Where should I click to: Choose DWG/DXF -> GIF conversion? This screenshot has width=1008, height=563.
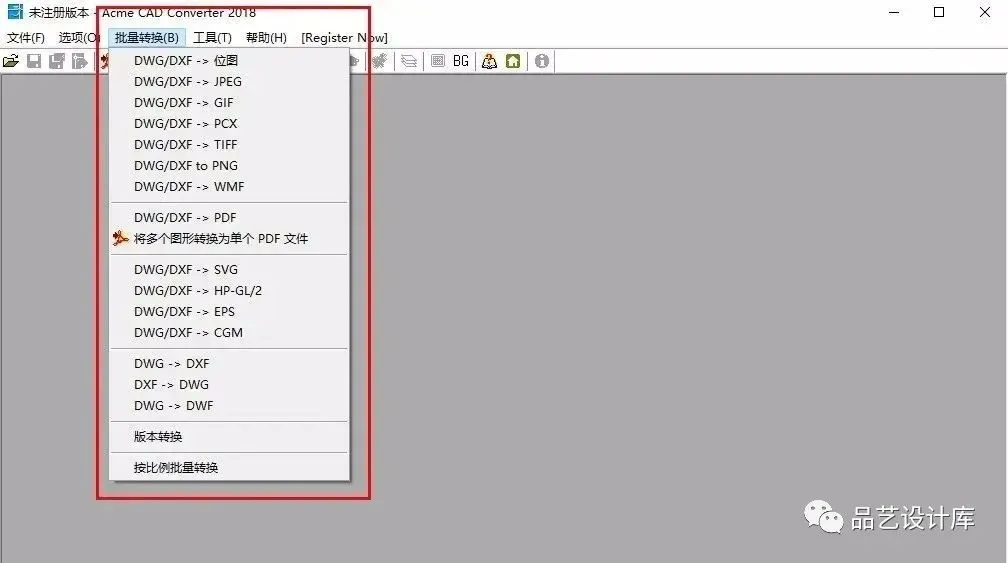[229, 103]
